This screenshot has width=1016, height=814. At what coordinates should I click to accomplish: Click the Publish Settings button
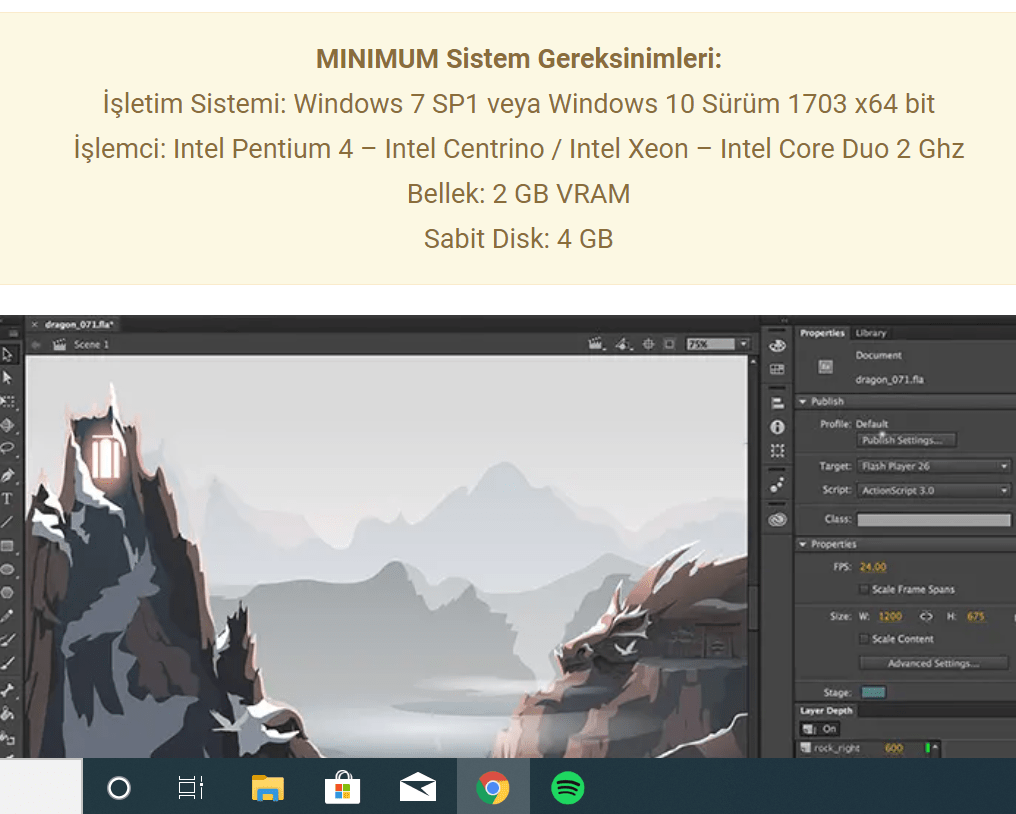[906, 440]
